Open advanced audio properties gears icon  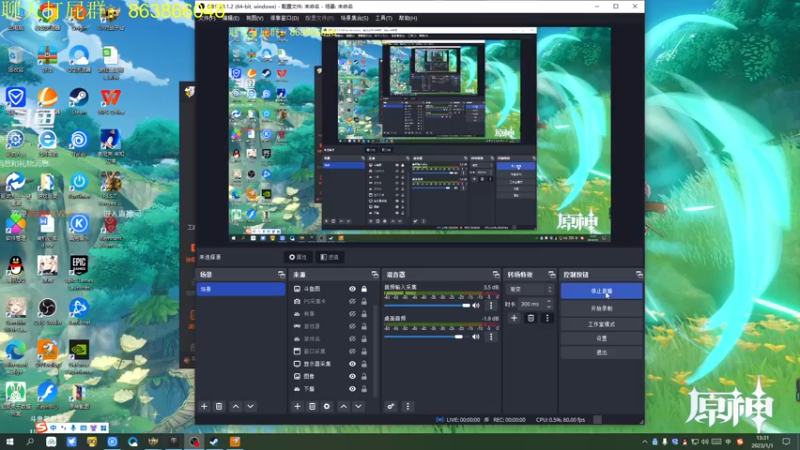(x=391, y=406)
